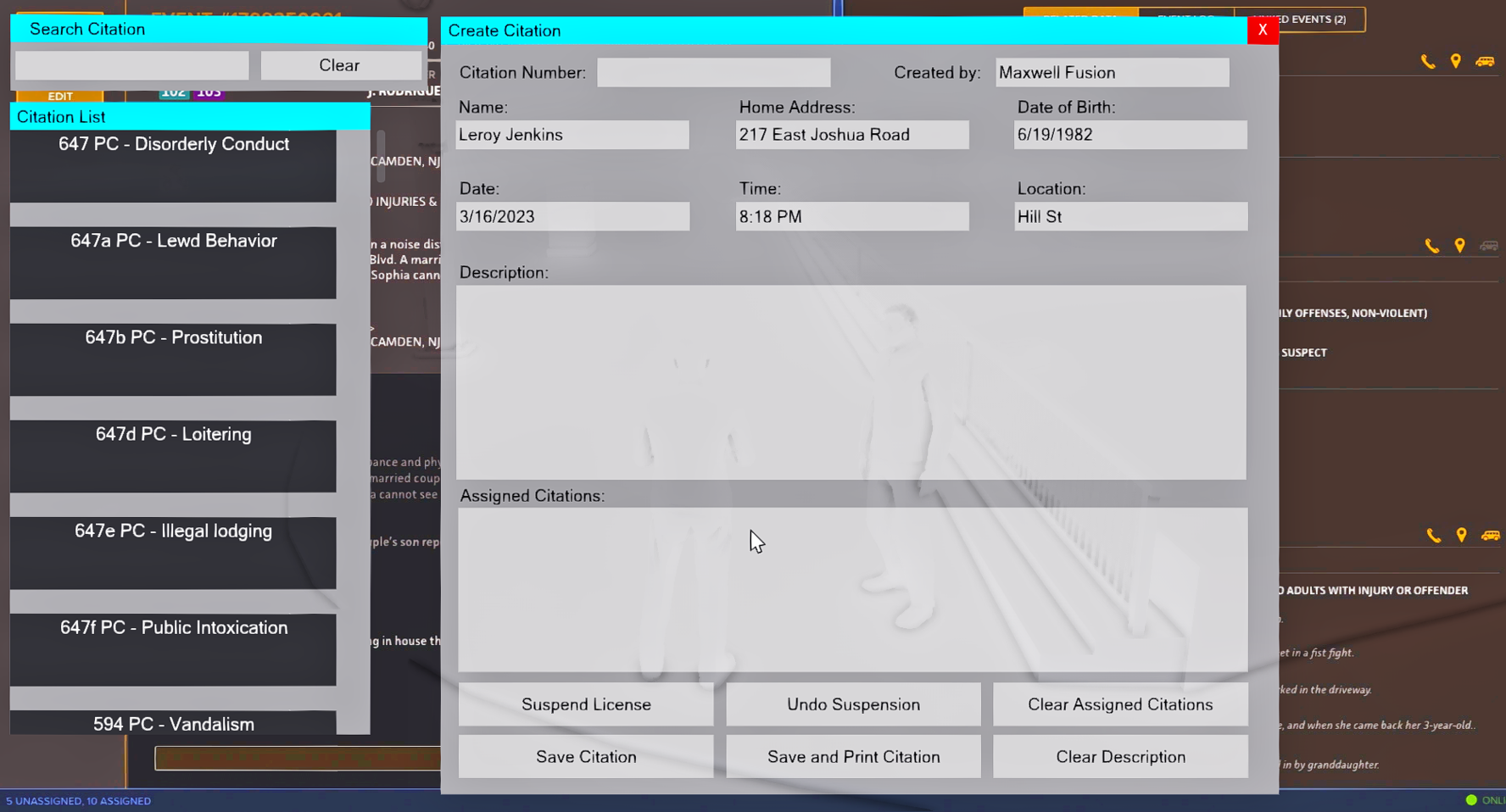Clear the citation search field
This screenshot has width=1506, height=812.
340,65
